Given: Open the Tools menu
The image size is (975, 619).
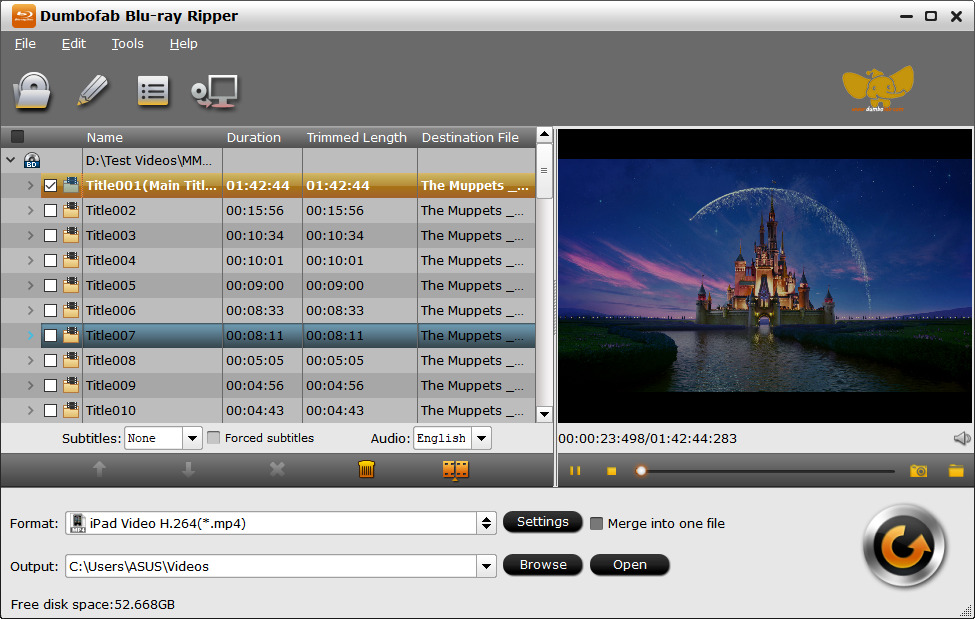Looking at the screenshot, I should (127, 44).
